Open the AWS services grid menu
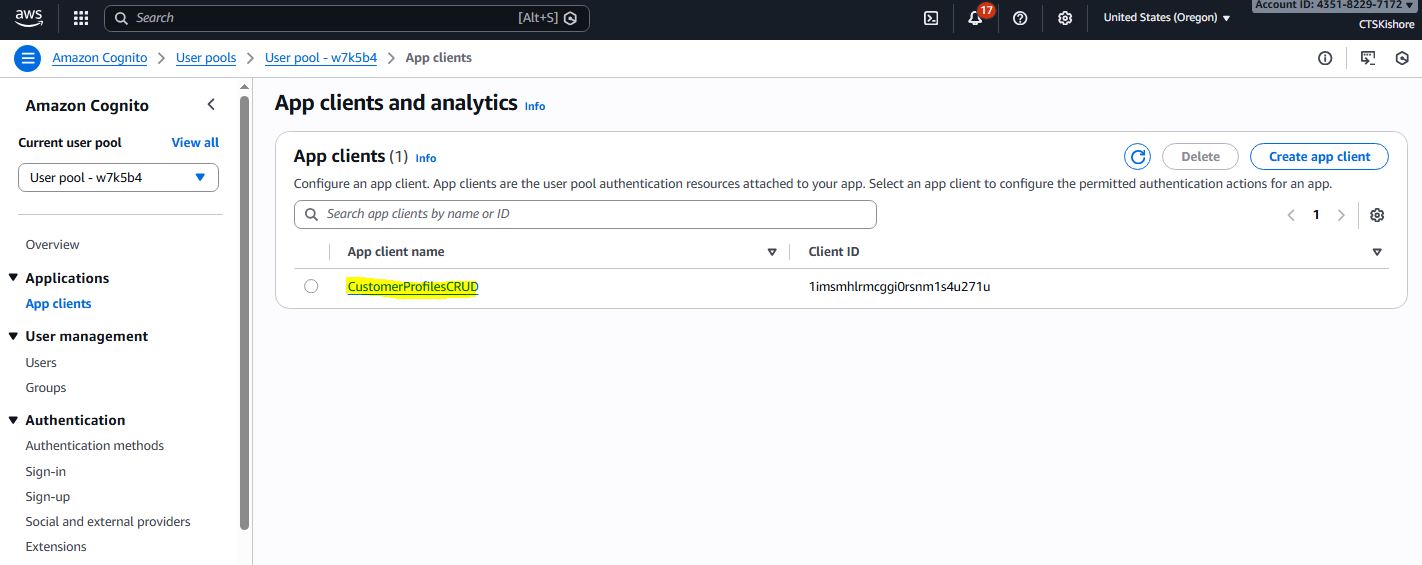Image resolution: width=1422 pixels, height=565 pixels. [x=81, y=18]
